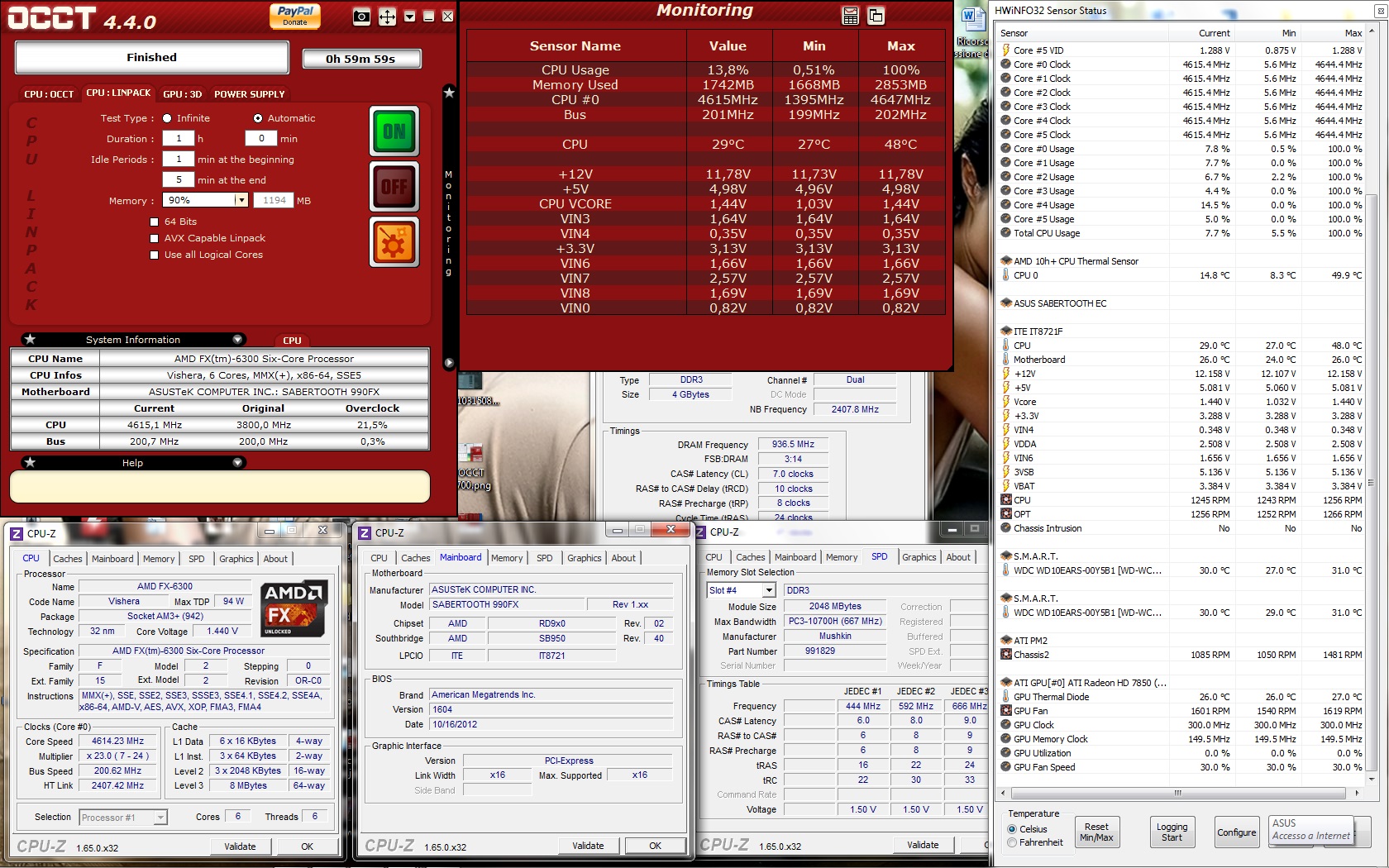Click the star icon atop the Monitoring sidebar
The width and height of the screenshot is (1389, 868).
click(449, 93)
